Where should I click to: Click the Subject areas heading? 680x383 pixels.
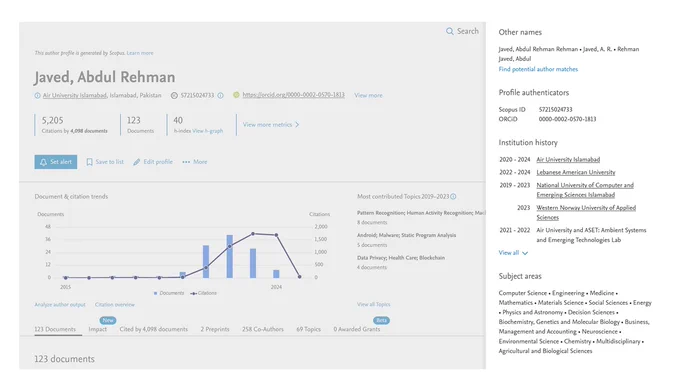pos(520,276)
